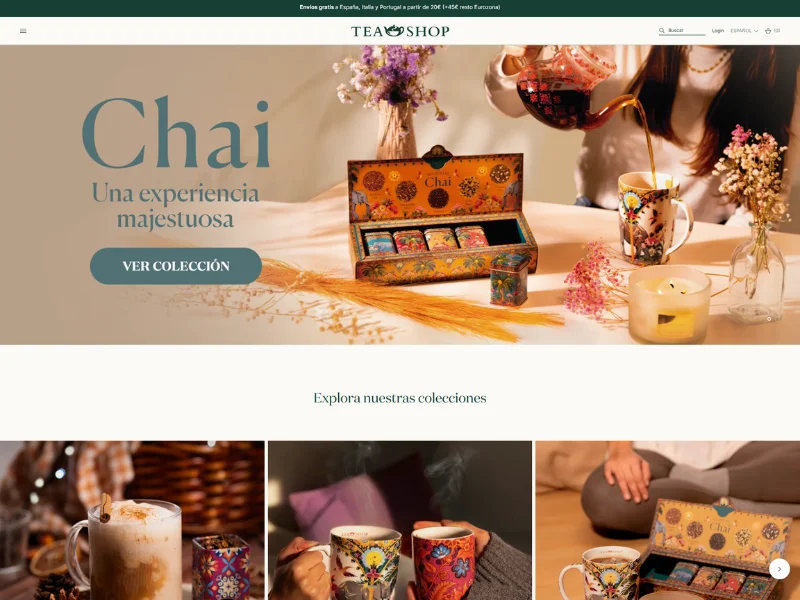Viewport: 800px width, 600px height.
Task: Click the cart item count
Action: point(777,31)
